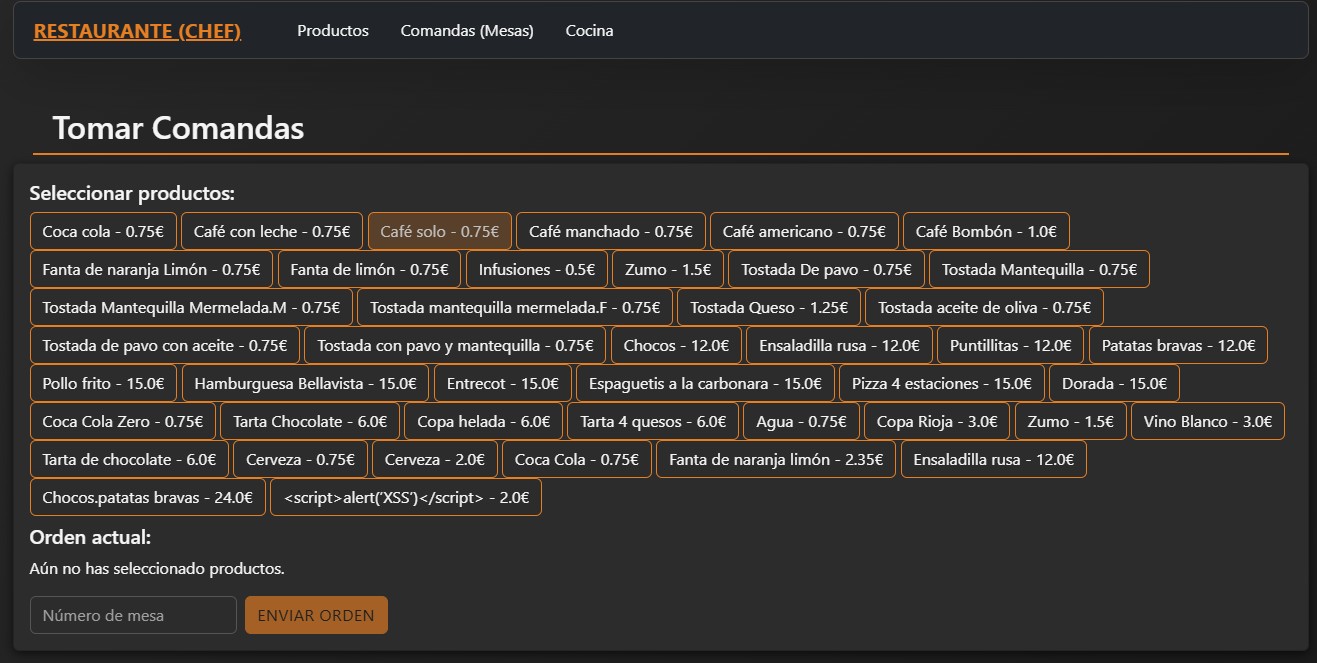Choose Pizza 4 estaciones

[x=942, y=383]
